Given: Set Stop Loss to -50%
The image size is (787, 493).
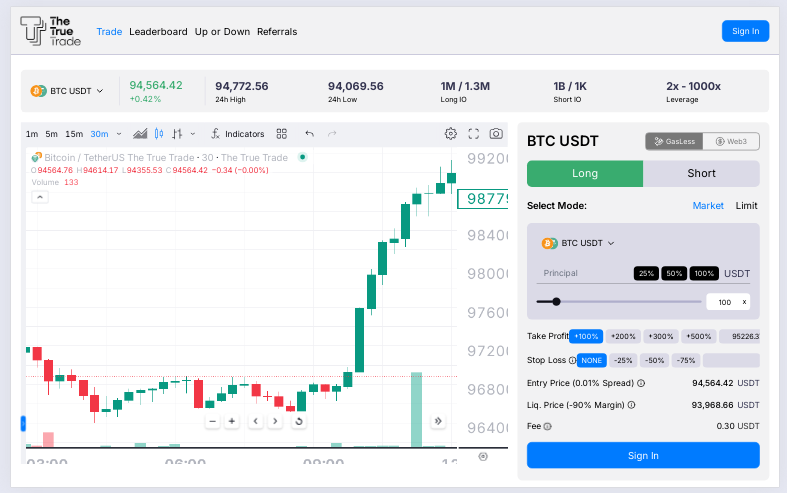Looking at the screenshot, I should (x=654, y=360).
